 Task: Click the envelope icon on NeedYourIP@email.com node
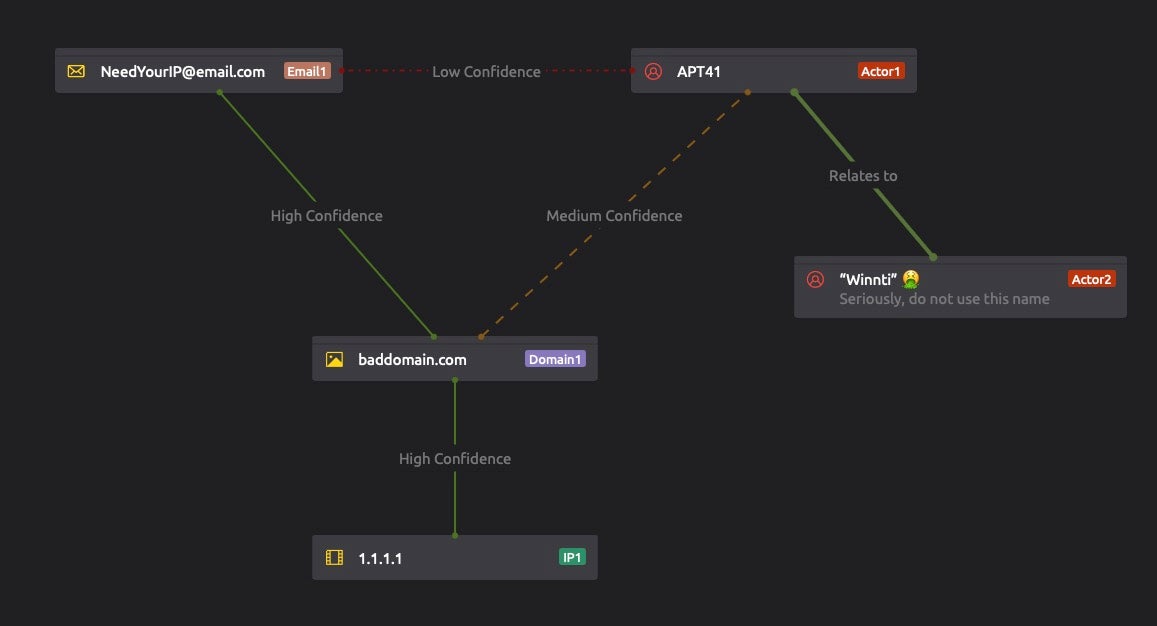pos(76,72)
